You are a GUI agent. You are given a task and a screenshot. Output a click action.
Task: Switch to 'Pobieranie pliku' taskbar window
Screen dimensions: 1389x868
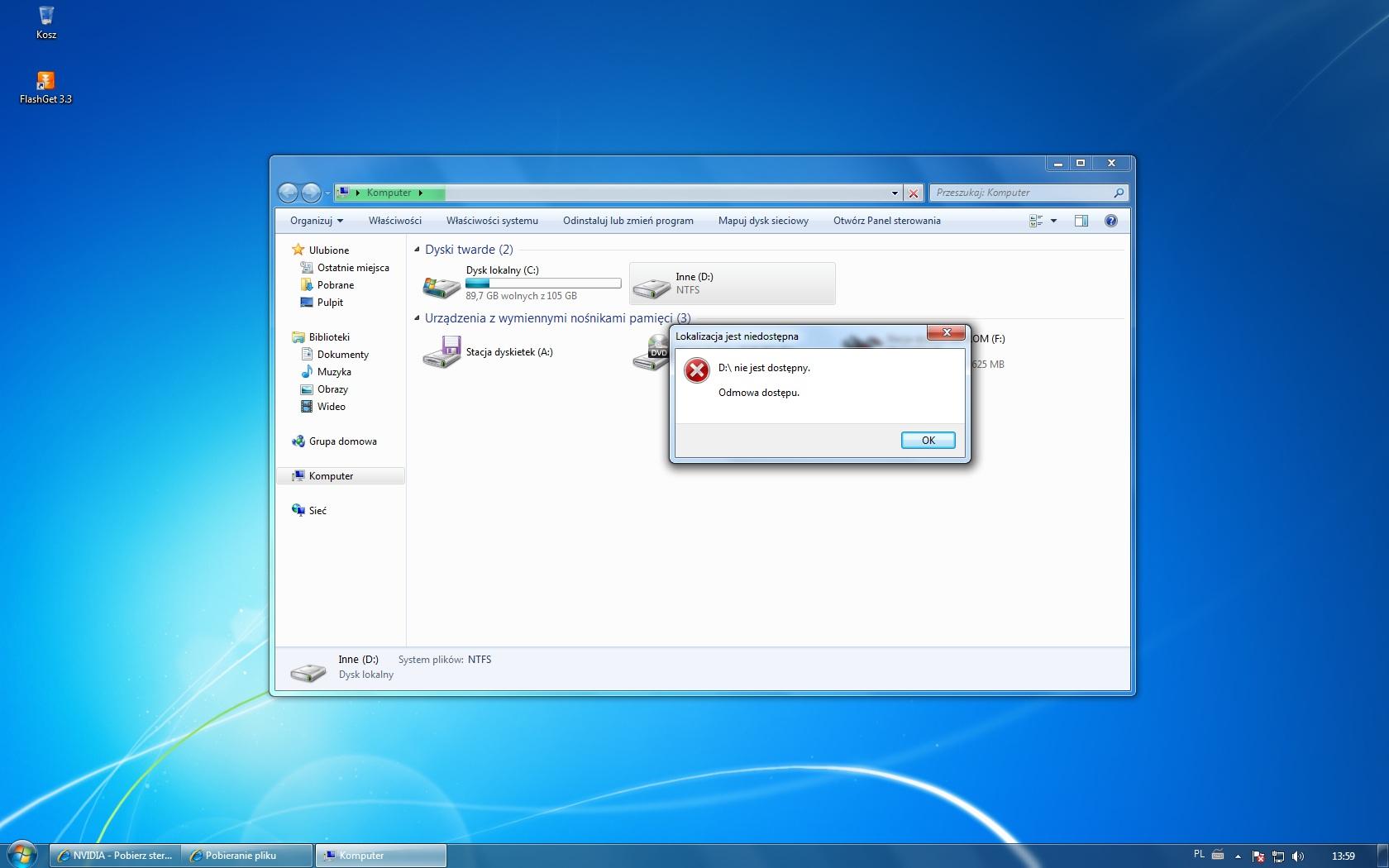pyautogui.click(x=246, y=856)
